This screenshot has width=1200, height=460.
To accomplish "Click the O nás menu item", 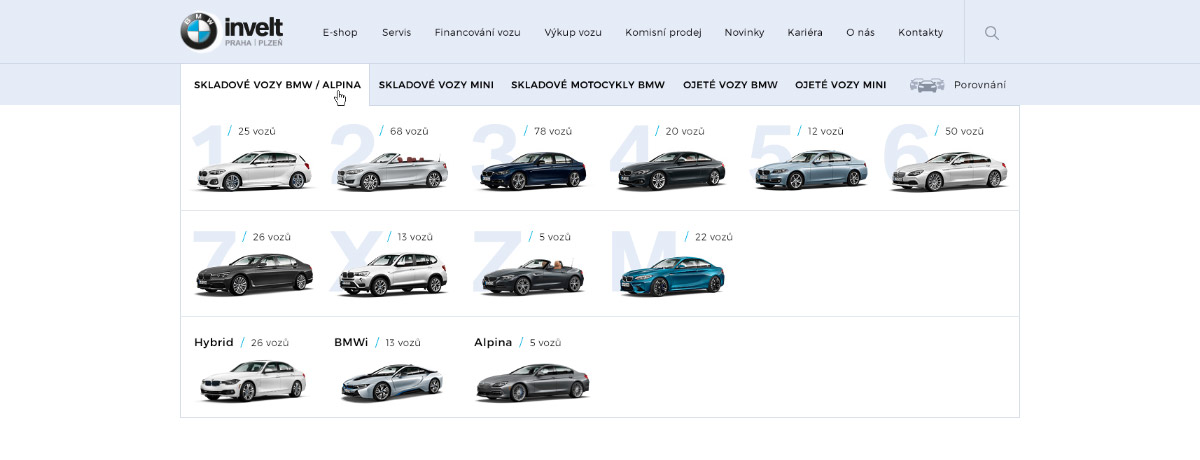I will pyautogui.click(x=860, y=33).
